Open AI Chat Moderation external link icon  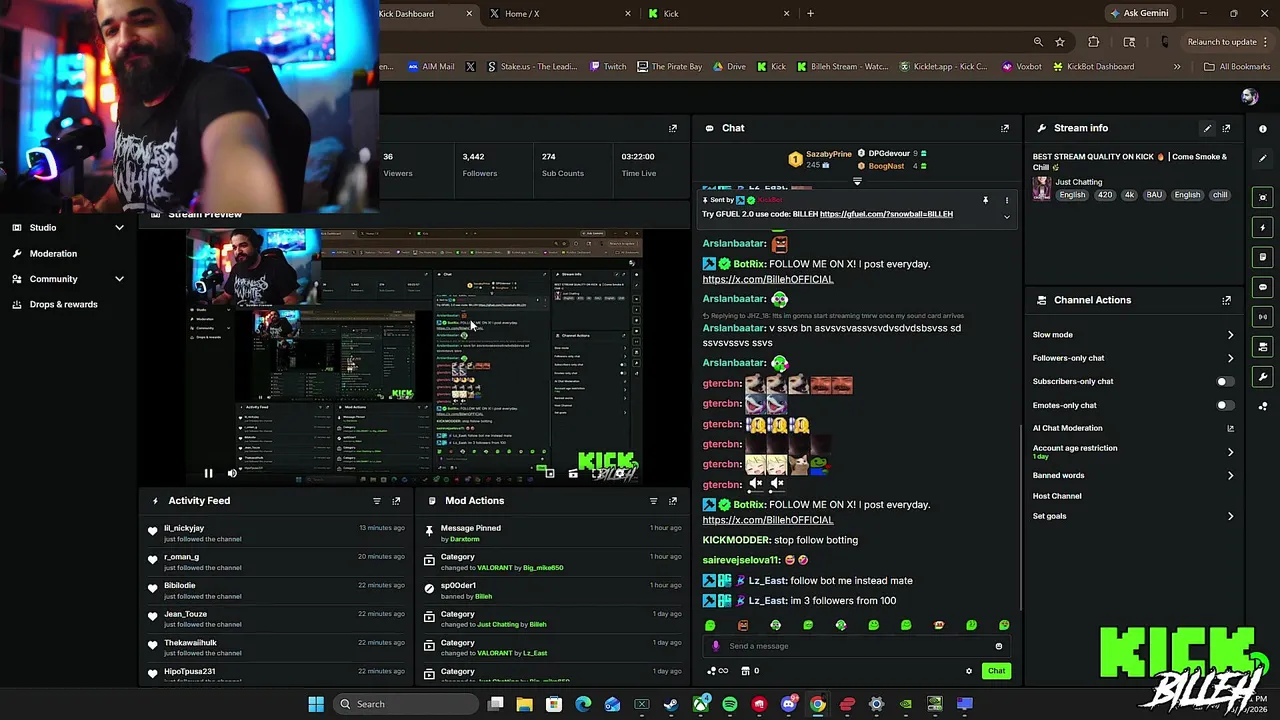point(1230,428)
